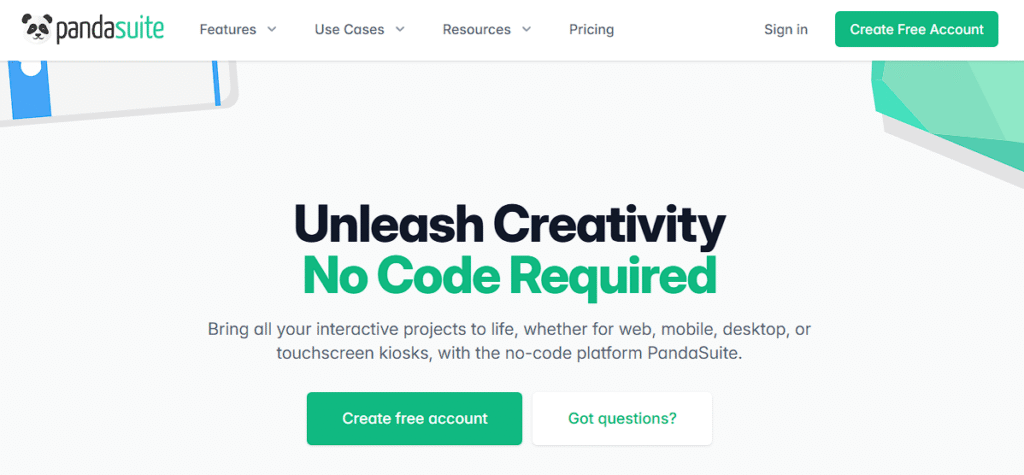Expand the Features dropdown chevron
Image resolution: width=1024 pixels, height=475 pixels.
pyautogui.click(x=271, y=29)
